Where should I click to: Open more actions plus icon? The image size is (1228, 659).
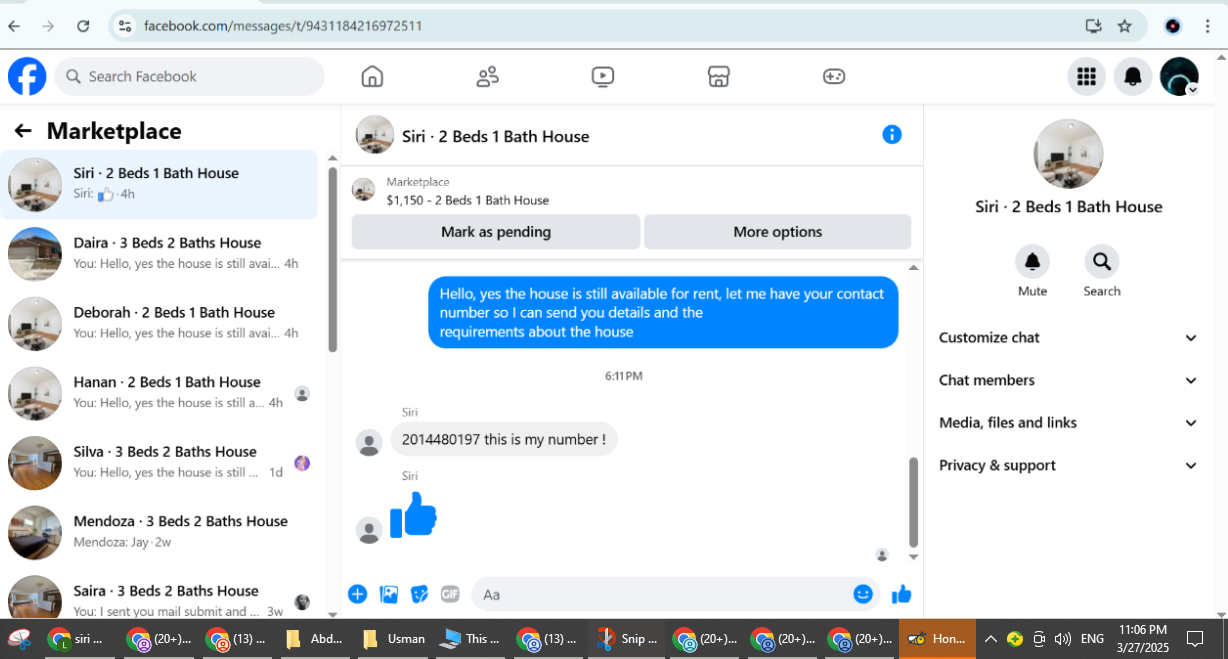coord(357,594)
